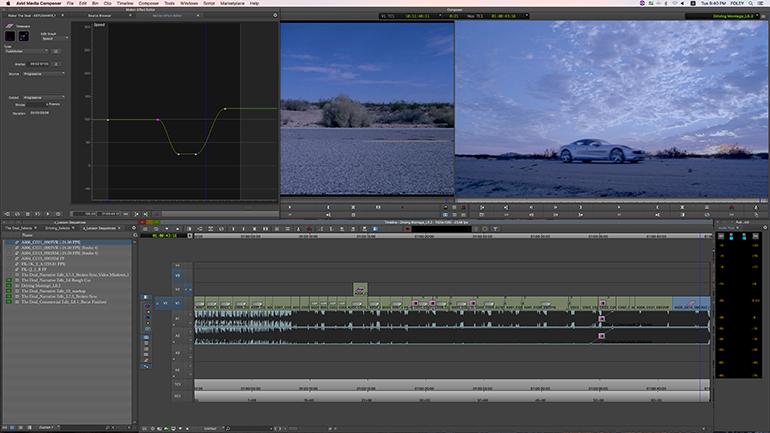Open the Edit Graph Speed dropdown

(54, 36)
